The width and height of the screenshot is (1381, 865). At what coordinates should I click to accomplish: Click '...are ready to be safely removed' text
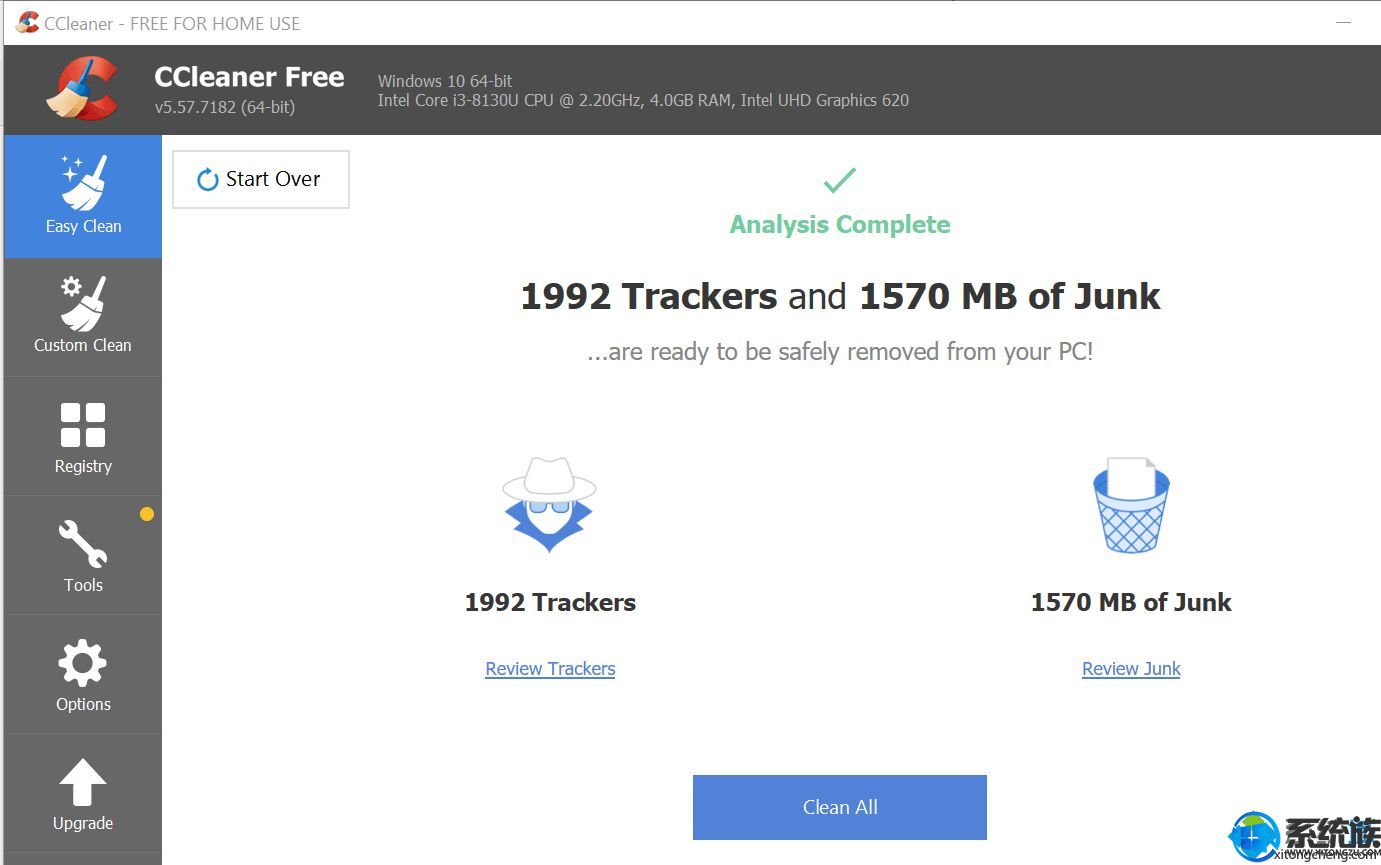(x=840, y=352)
